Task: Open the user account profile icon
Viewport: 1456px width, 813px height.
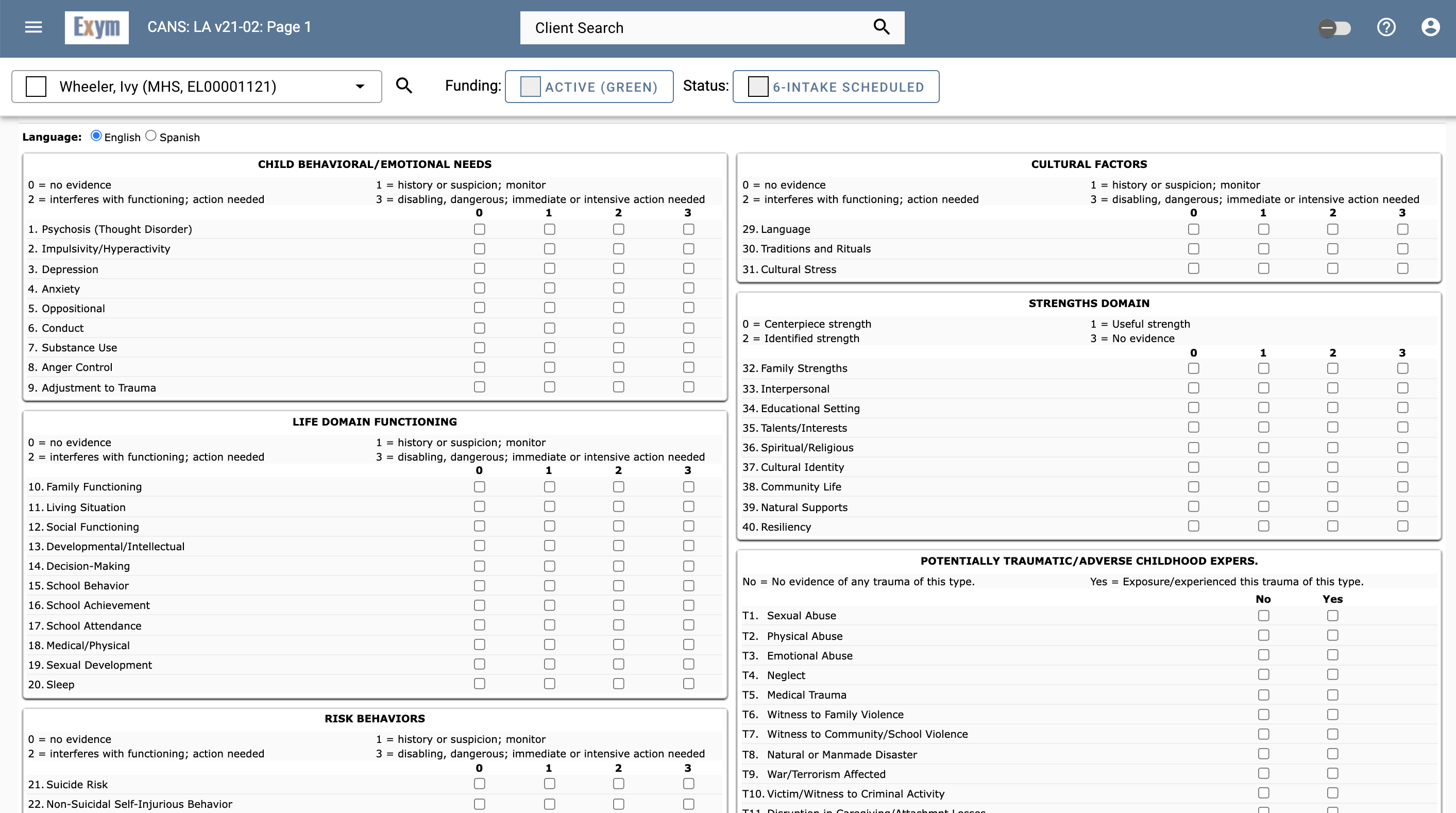Action: coord(1430,27)
